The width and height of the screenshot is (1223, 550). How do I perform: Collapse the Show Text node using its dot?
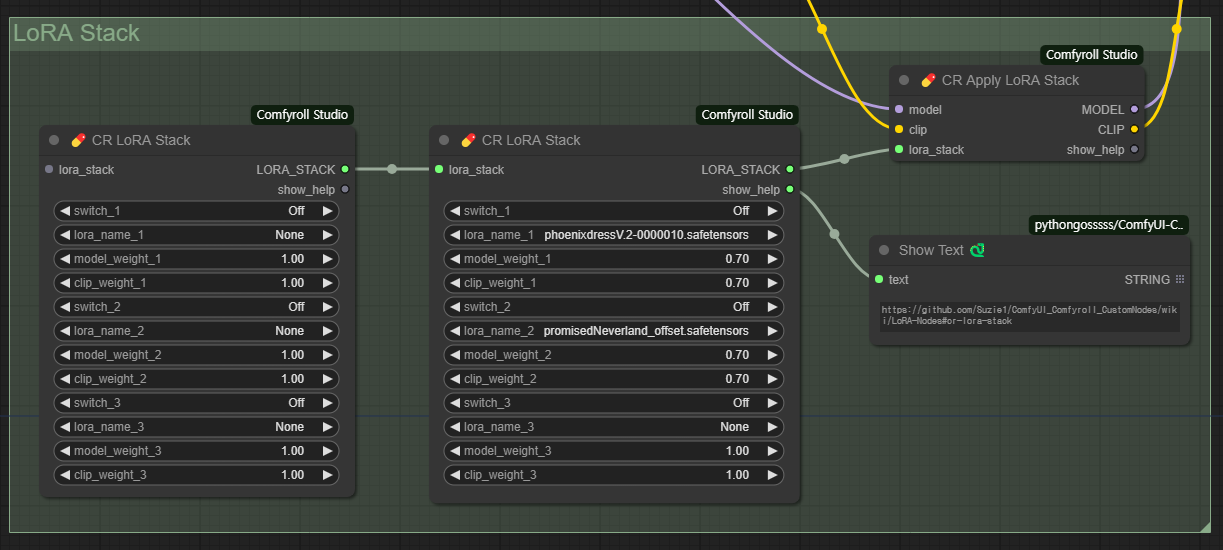(884, 250)
